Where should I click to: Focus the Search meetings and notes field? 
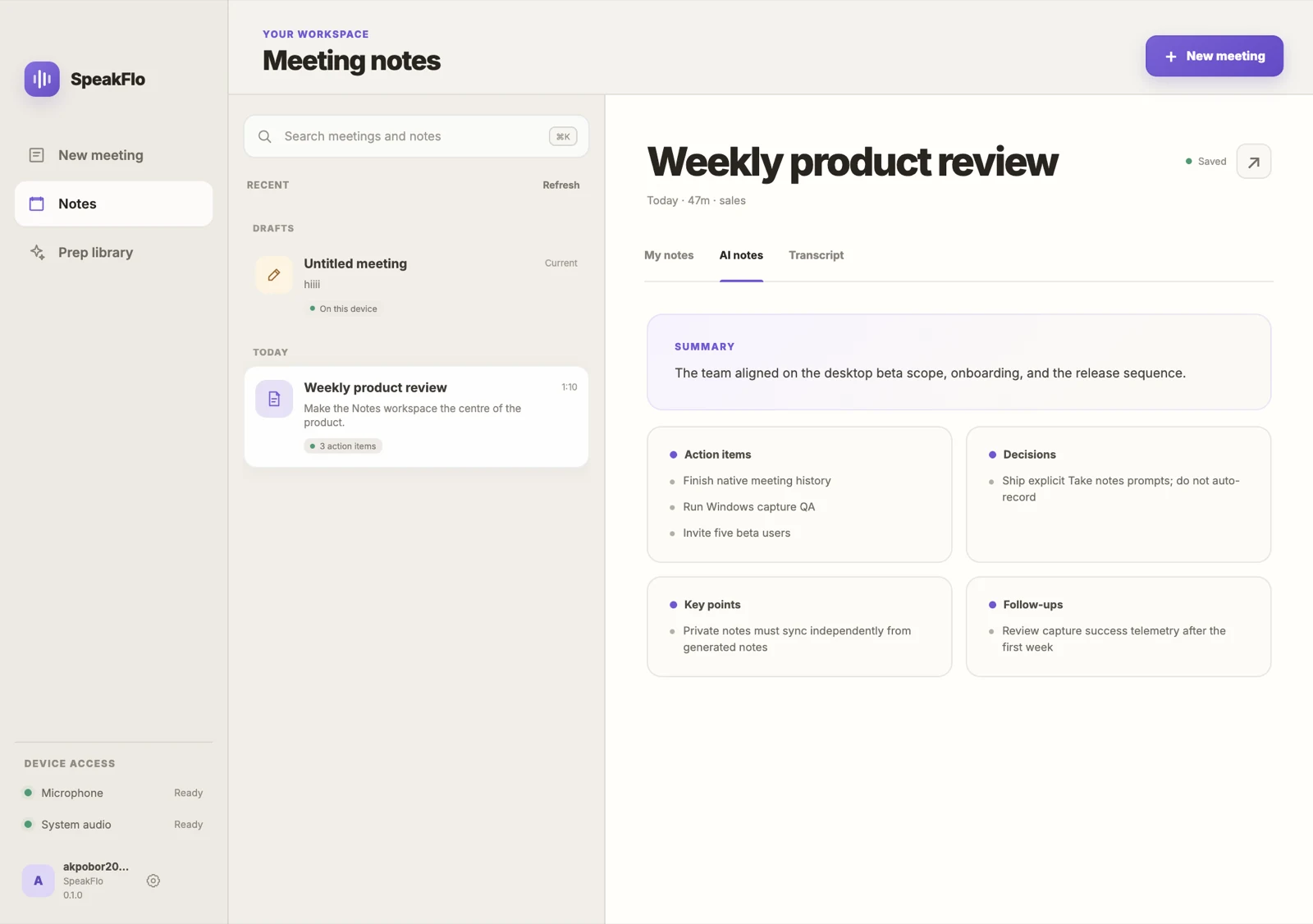416,136
